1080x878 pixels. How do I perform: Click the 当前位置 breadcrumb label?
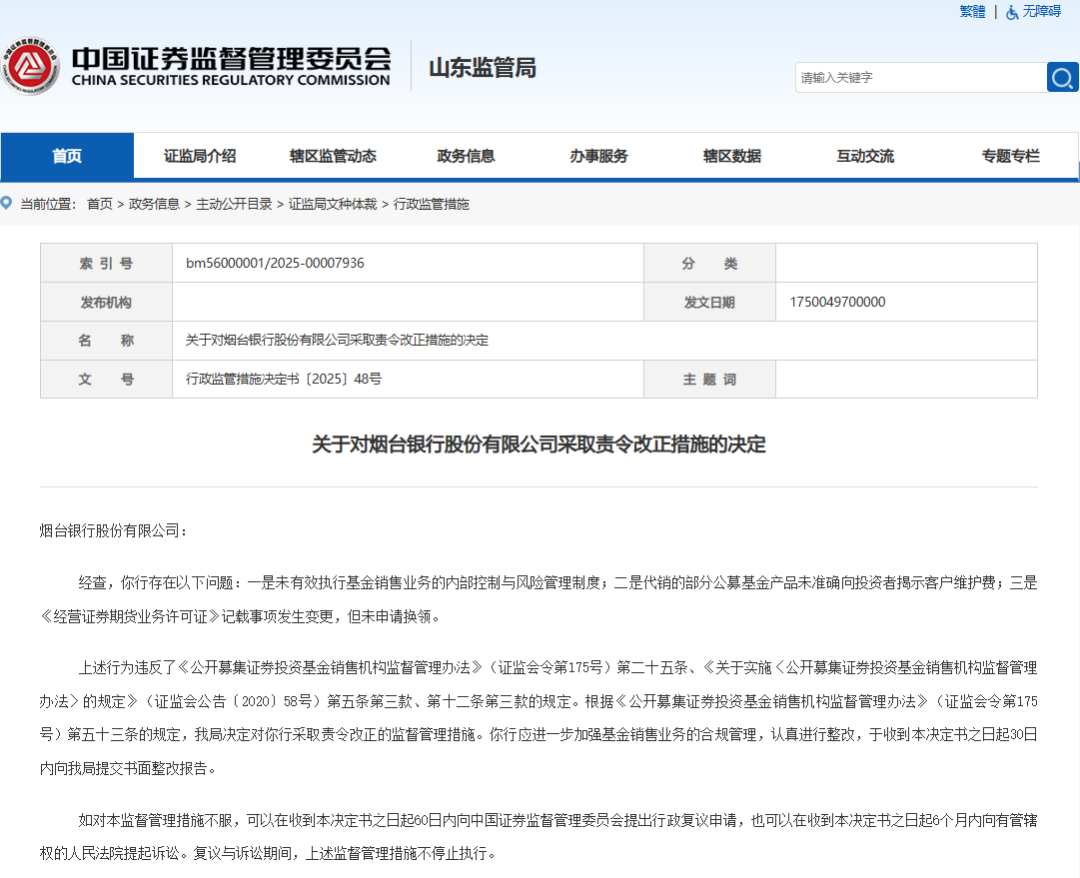pos(47,204)
